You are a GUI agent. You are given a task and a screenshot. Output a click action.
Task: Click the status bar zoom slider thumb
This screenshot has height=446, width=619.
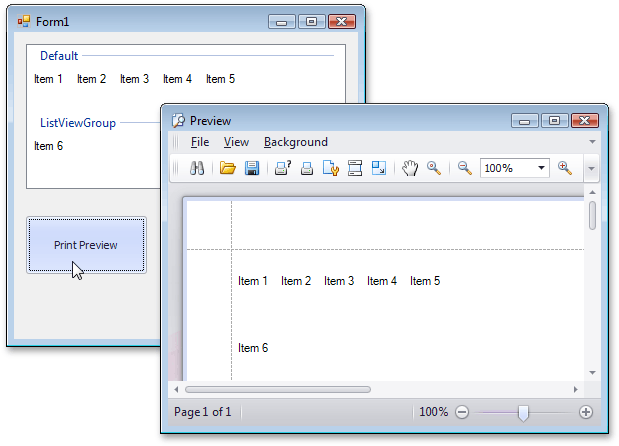(523, 413)
